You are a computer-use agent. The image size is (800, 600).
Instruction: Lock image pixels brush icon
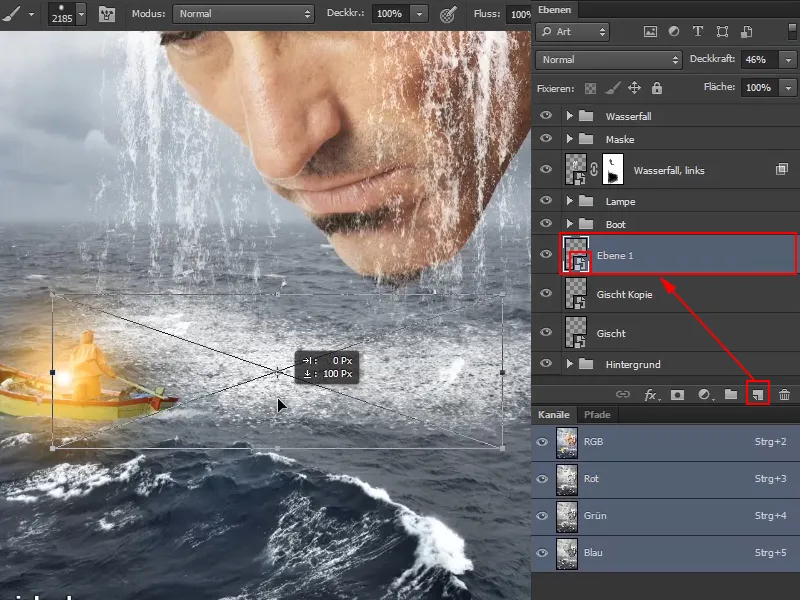tap(613, 88)
